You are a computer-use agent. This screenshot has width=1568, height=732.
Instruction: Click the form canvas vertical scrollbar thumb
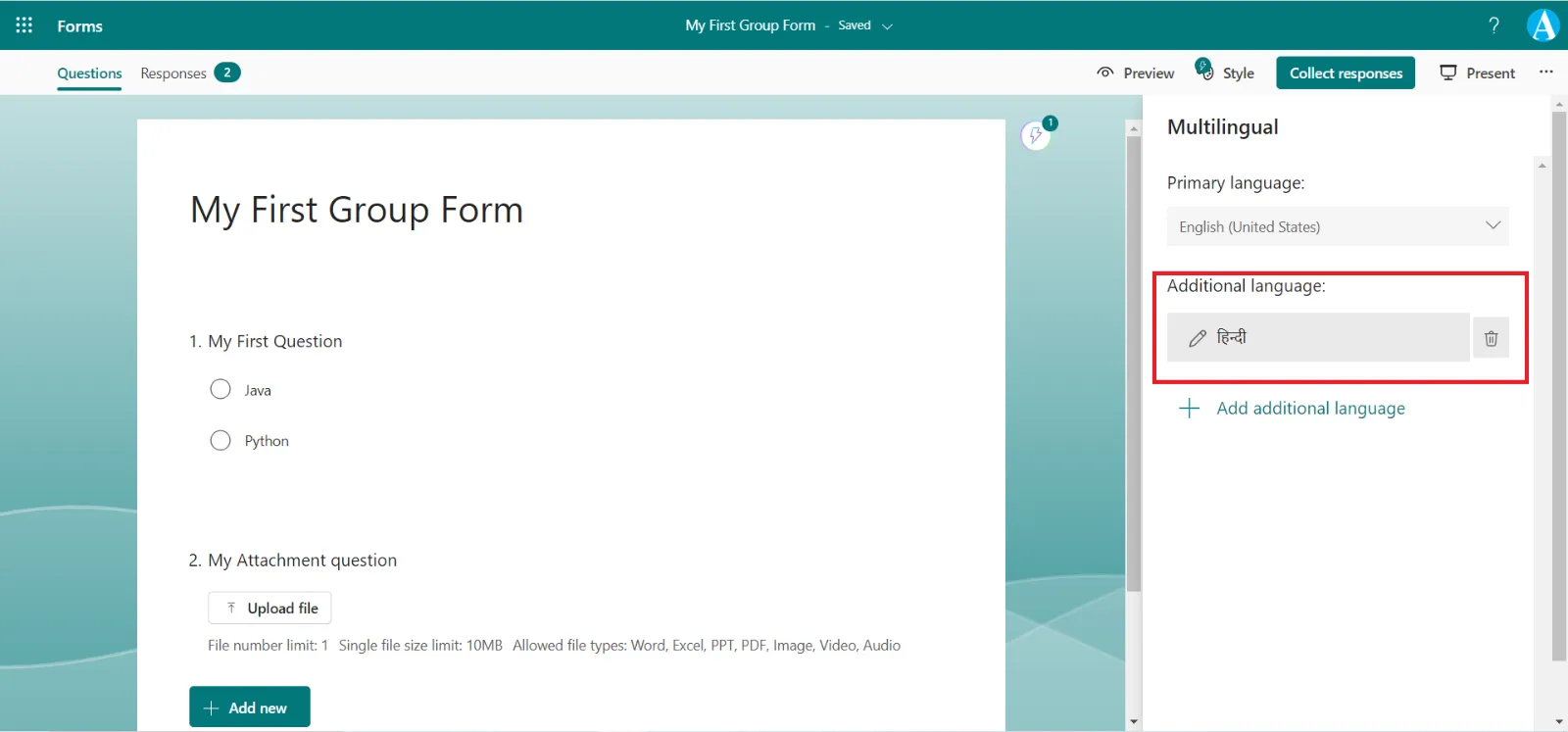tap(1134, 363)
